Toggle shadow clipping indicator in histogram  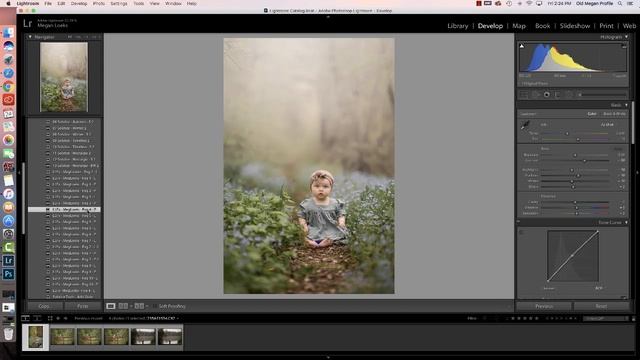point(522,46)
